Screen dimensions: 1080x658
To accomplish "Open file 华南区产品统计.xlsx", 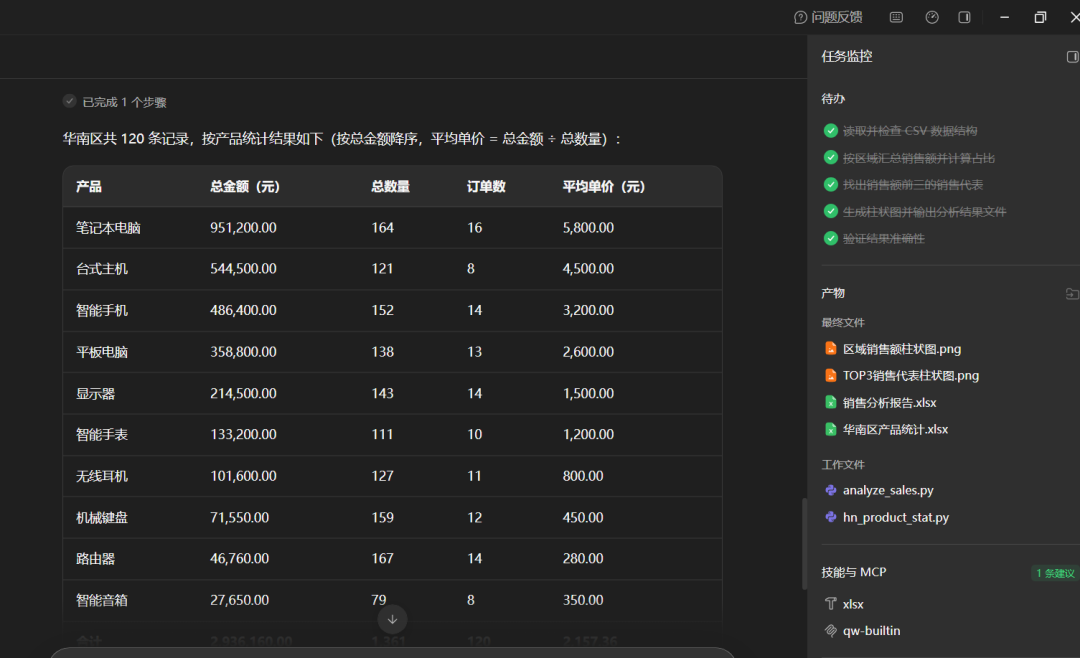I will (x=895, y=429).
